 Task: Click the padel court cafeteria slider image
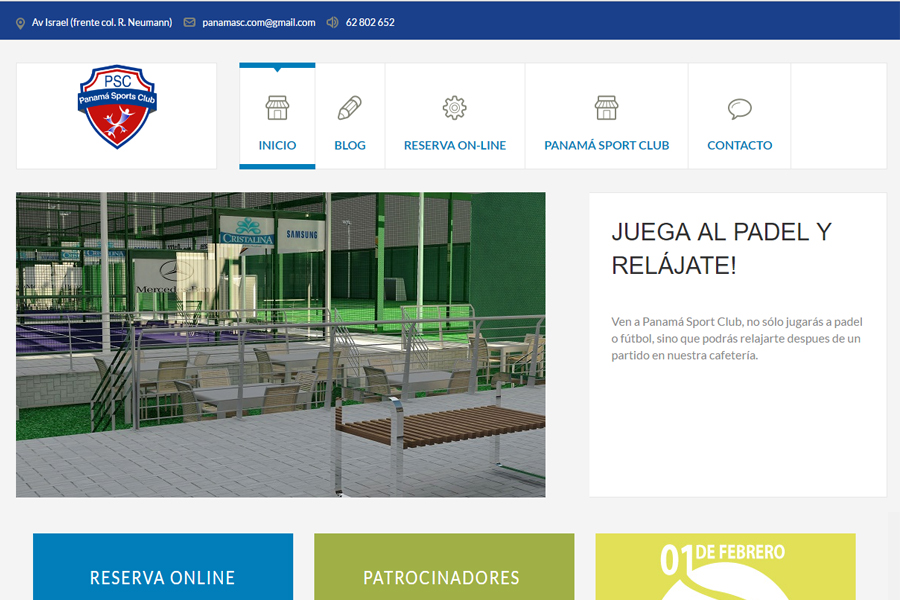point(280,344)
